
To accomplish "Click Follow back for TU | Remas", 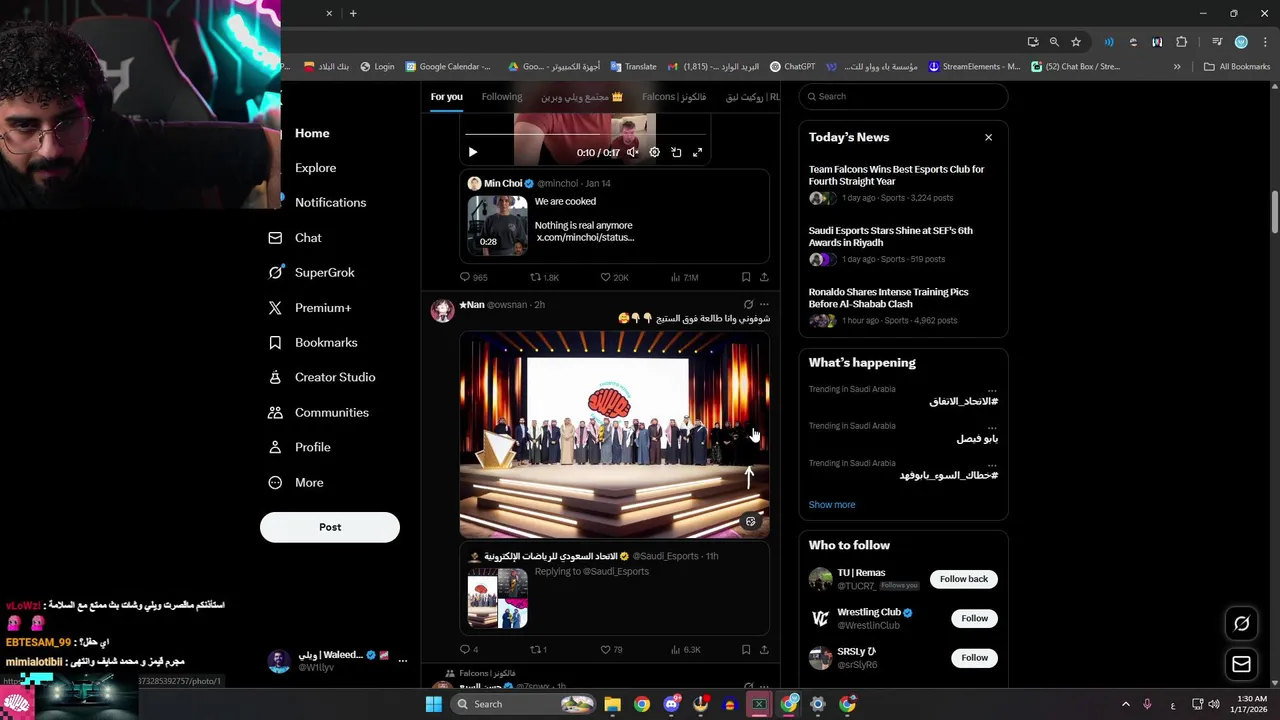I will [x=964, y=579].
